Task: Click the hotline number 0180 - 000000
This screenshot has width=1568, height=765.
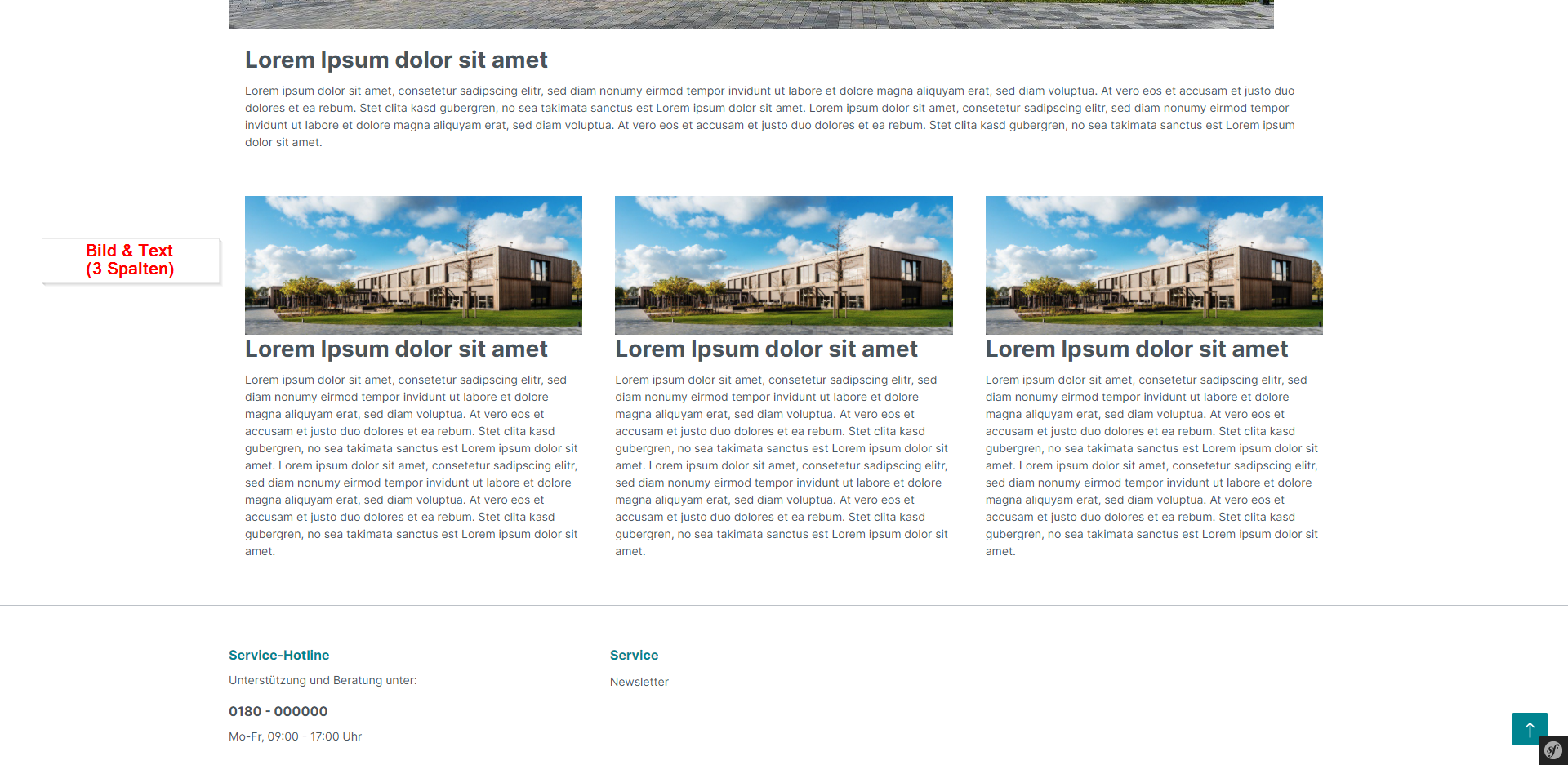Action: (x=278, y=711)
